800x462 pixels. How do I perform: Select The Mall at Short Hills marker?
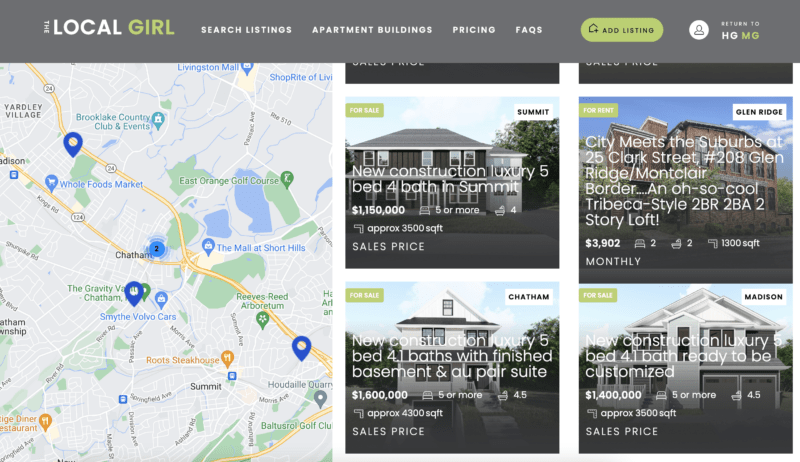coord(208,246)
